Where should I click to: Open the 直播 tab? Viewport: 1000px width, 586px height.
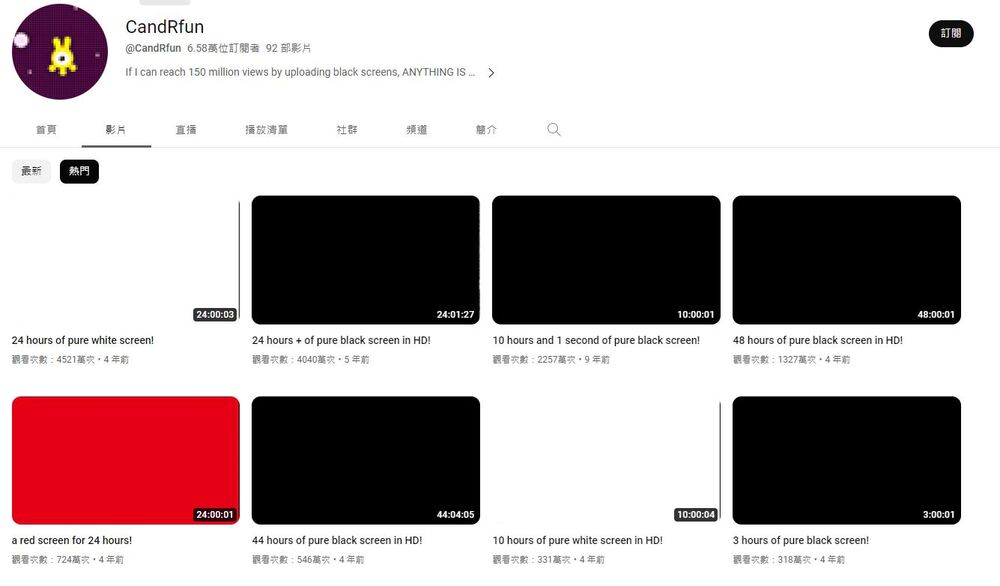(186, 129)
